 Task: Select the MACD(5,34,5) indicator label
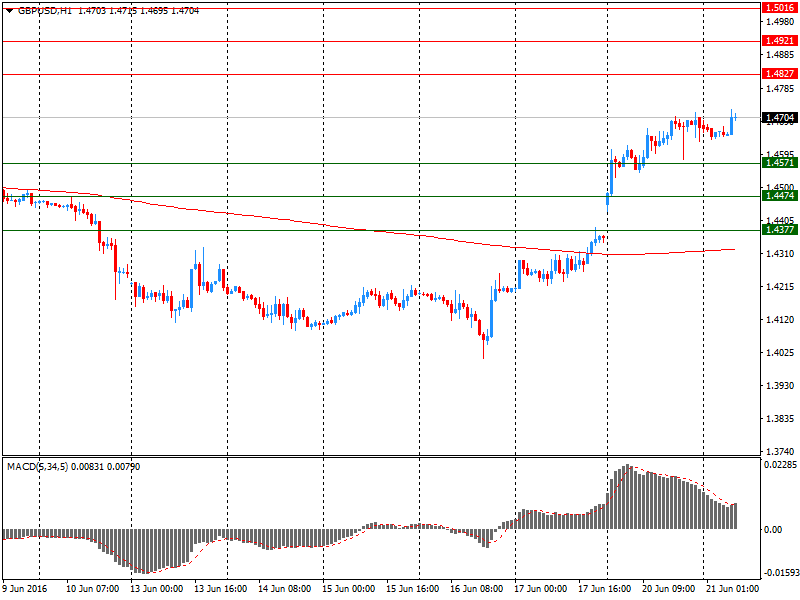coord(37,466)
